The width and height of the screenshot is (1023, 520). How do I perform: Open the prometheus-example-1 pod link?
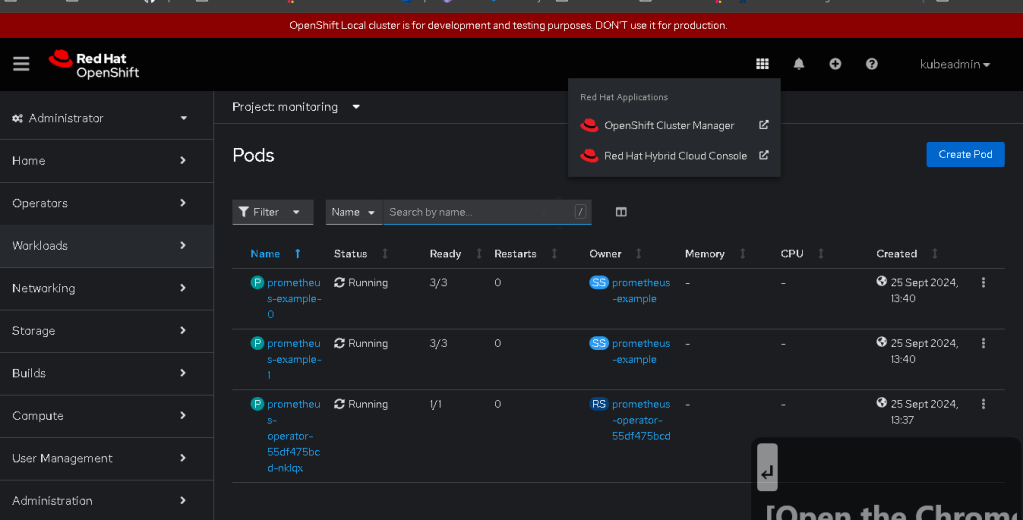click(x=294, y=359)
